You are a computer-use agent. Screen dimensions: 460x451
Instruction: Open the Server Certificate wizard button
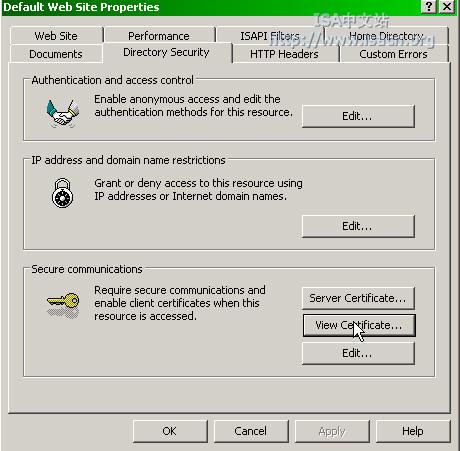(358, 298)
